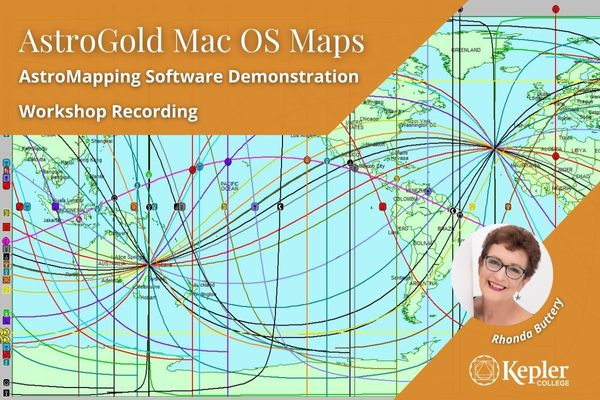Viewport: 600px width, 400px height.
Task: Click the BRAZIL map label
Action: pyautogui.click(x=445, y=229)
